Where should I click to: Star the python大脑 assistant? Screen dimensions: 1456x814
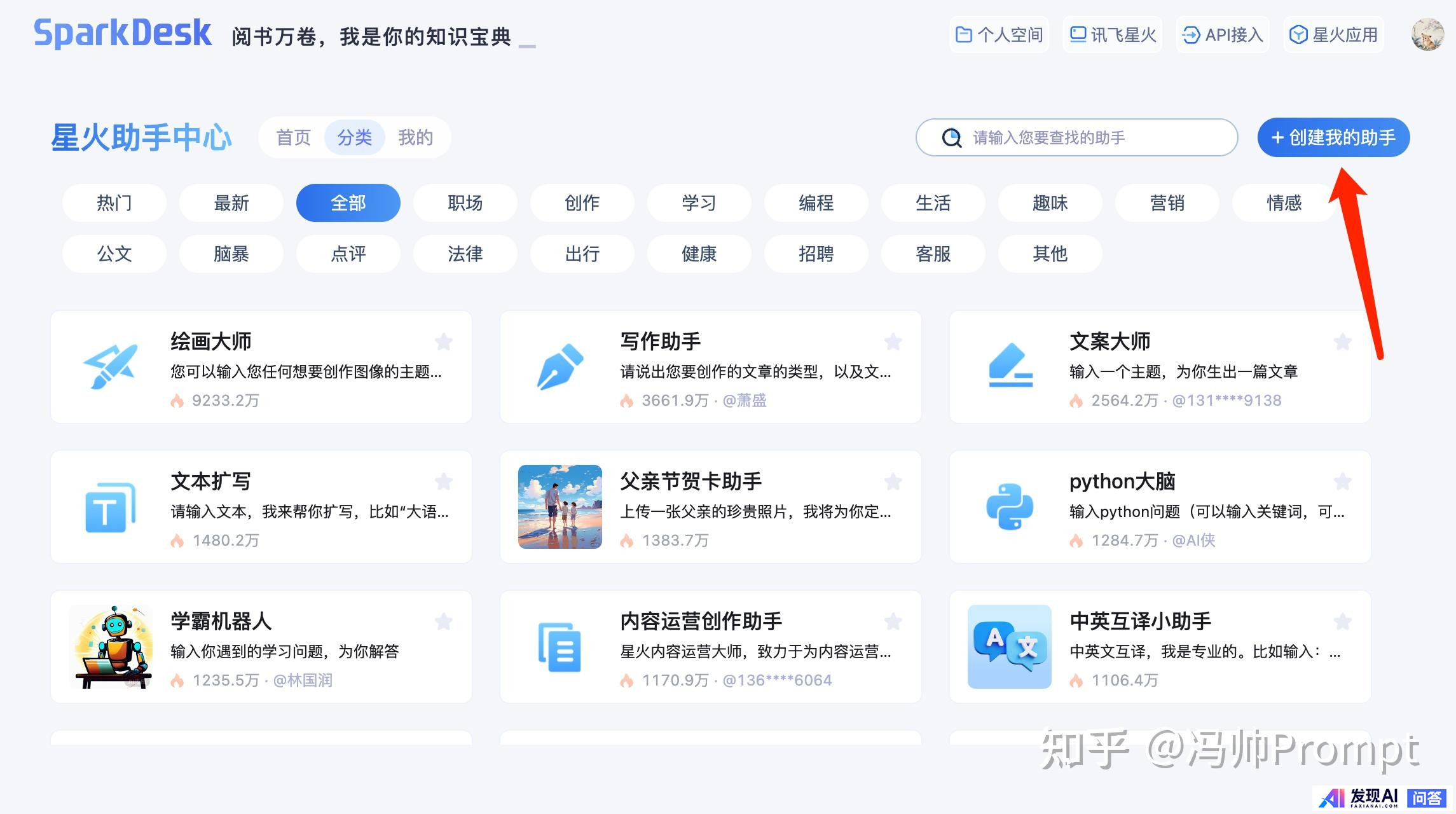[1343, 482]
